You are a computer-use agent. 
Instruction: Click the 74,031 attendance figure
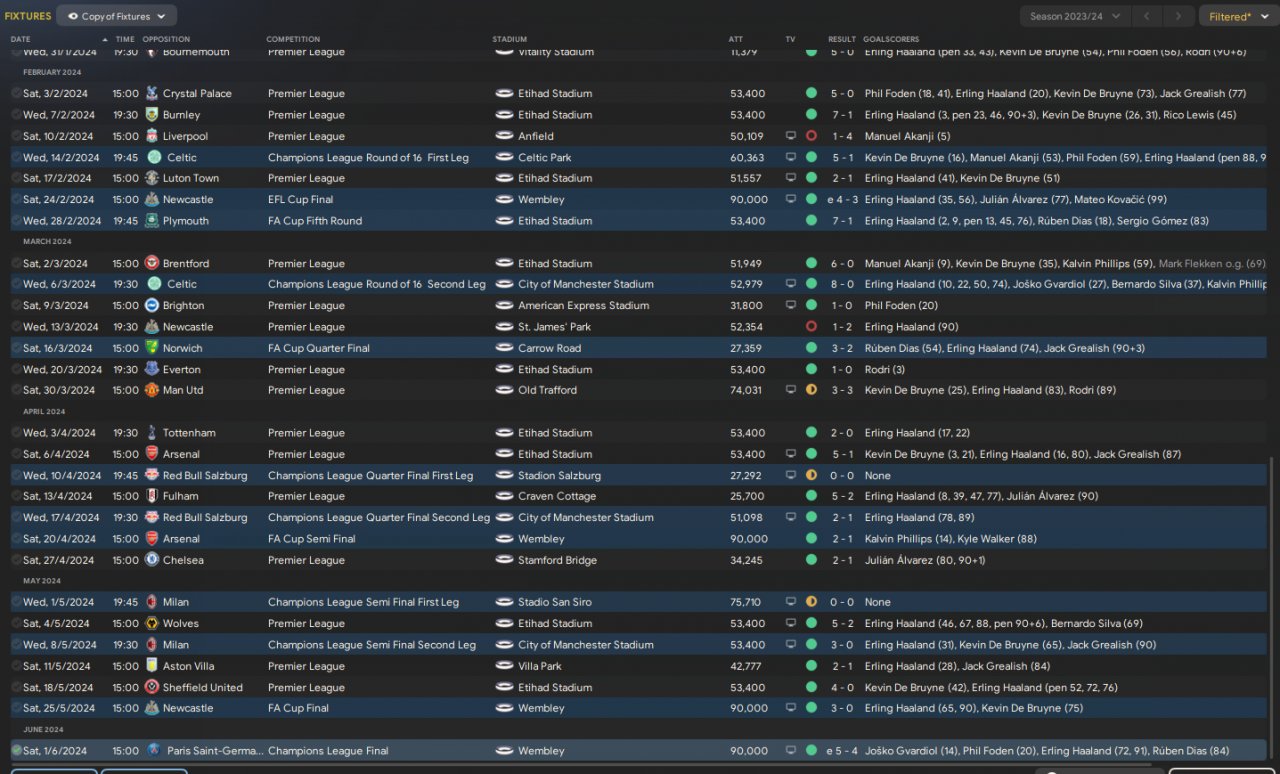click(x=746, y=390)
